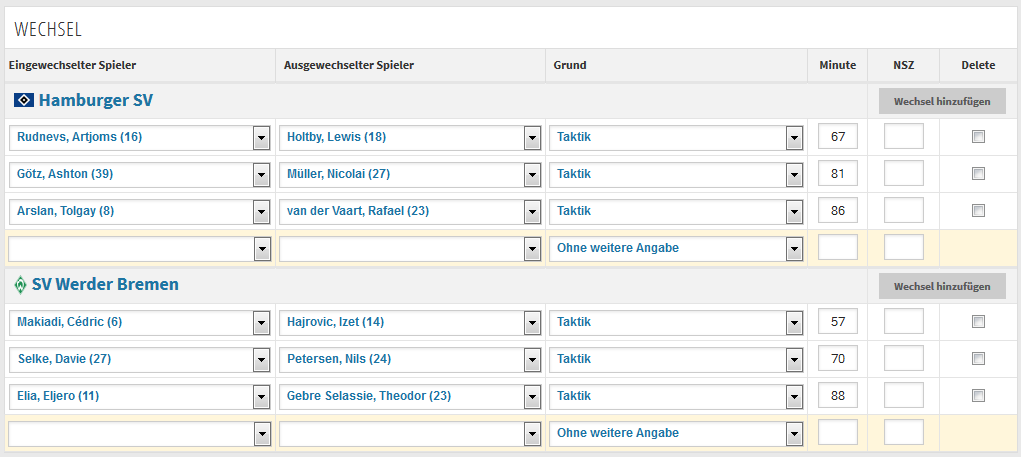Screen dimensions: 1021x457
Task: Open reason dropdown for the Götz substitution
Action: pos(676,174)
